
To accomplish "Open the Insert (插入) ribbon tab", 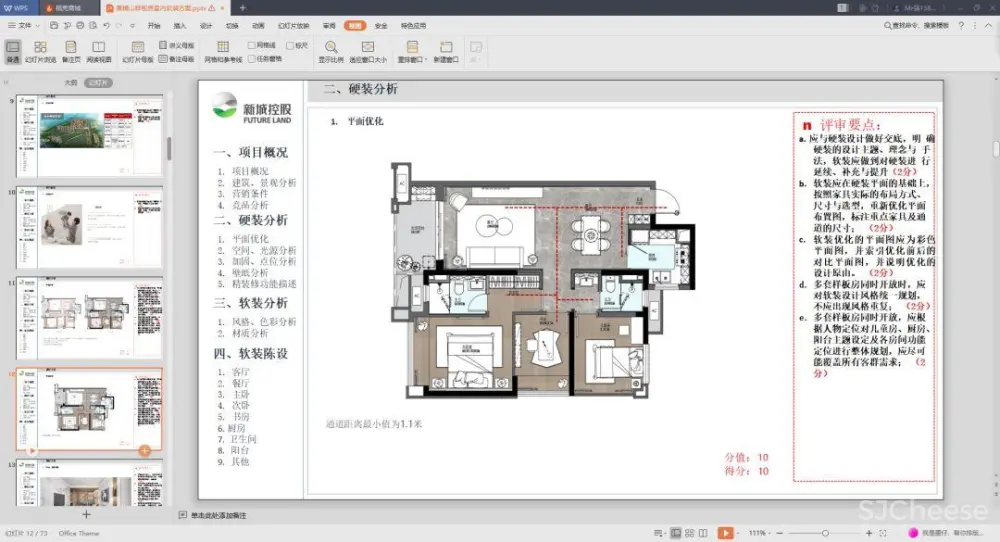I will pos(180,25).
